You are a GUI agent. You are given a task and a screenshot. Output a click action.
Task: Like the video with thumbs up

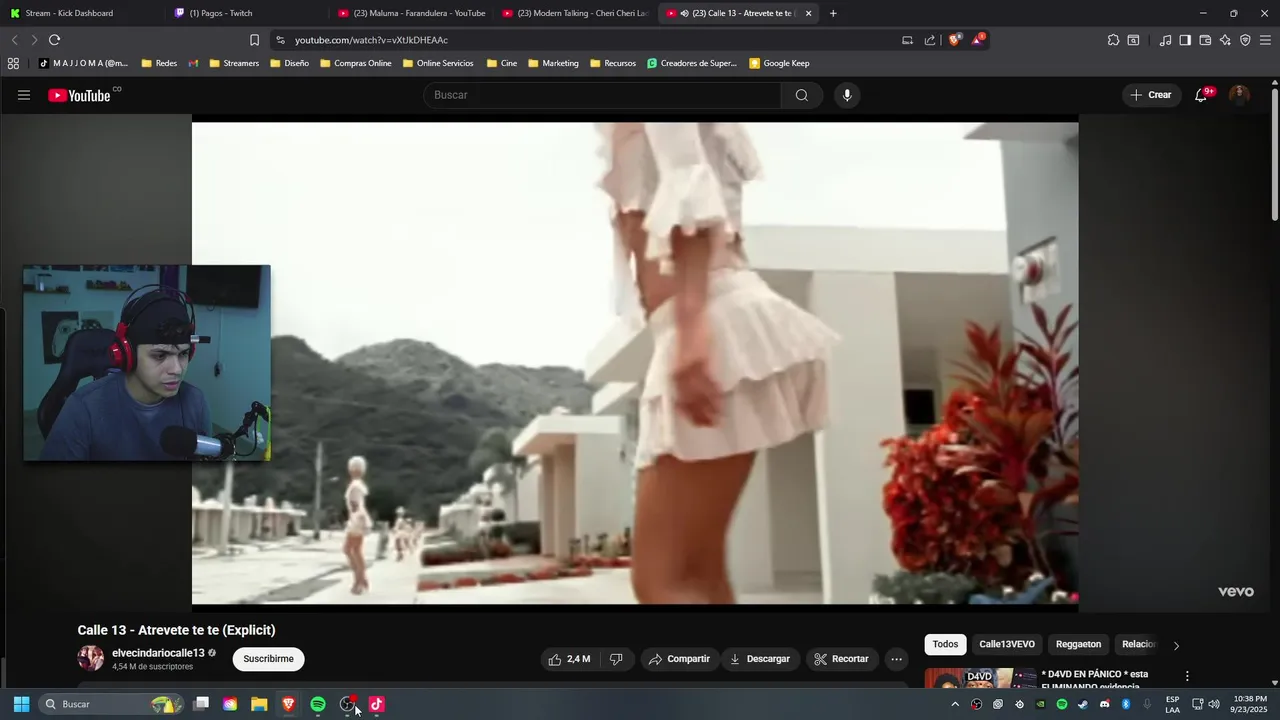coord(568,659)
